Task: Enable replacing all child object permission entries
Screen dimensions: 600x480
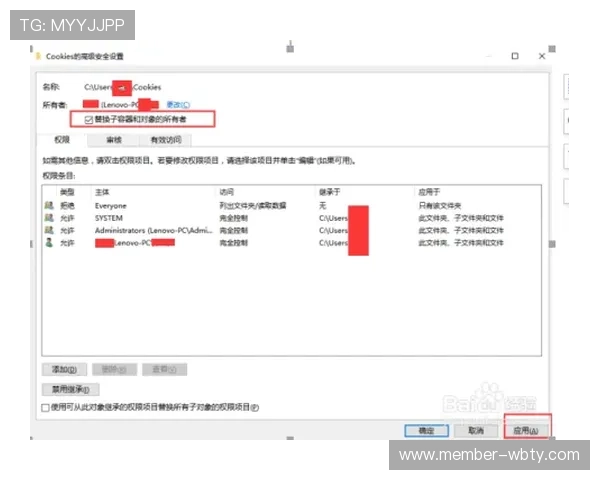Action: 45,408
